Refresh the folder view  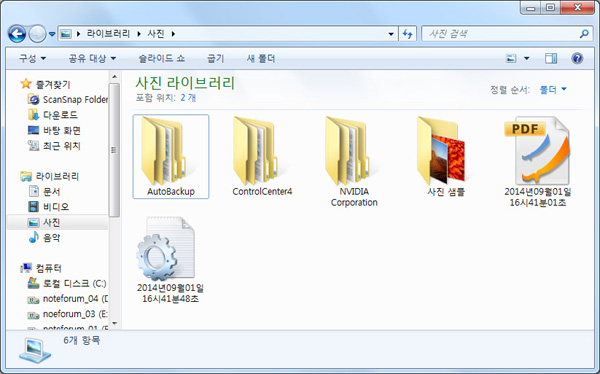(408, 34)
